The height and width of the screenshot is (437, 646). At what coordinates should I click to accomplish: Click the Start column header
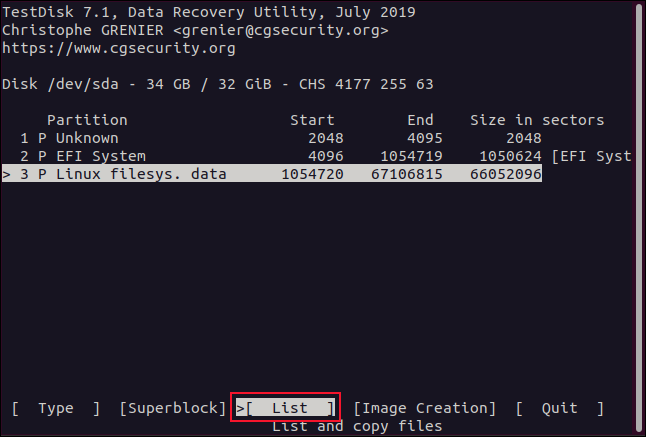311,120
